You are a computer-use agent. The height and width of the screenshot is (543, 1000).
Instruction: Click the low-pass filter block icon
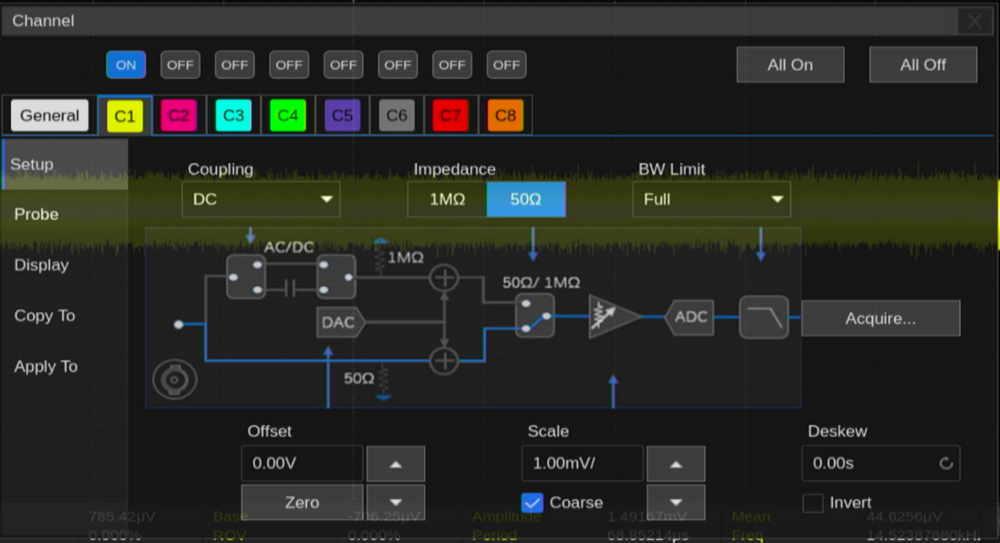(x=763, y=317)
